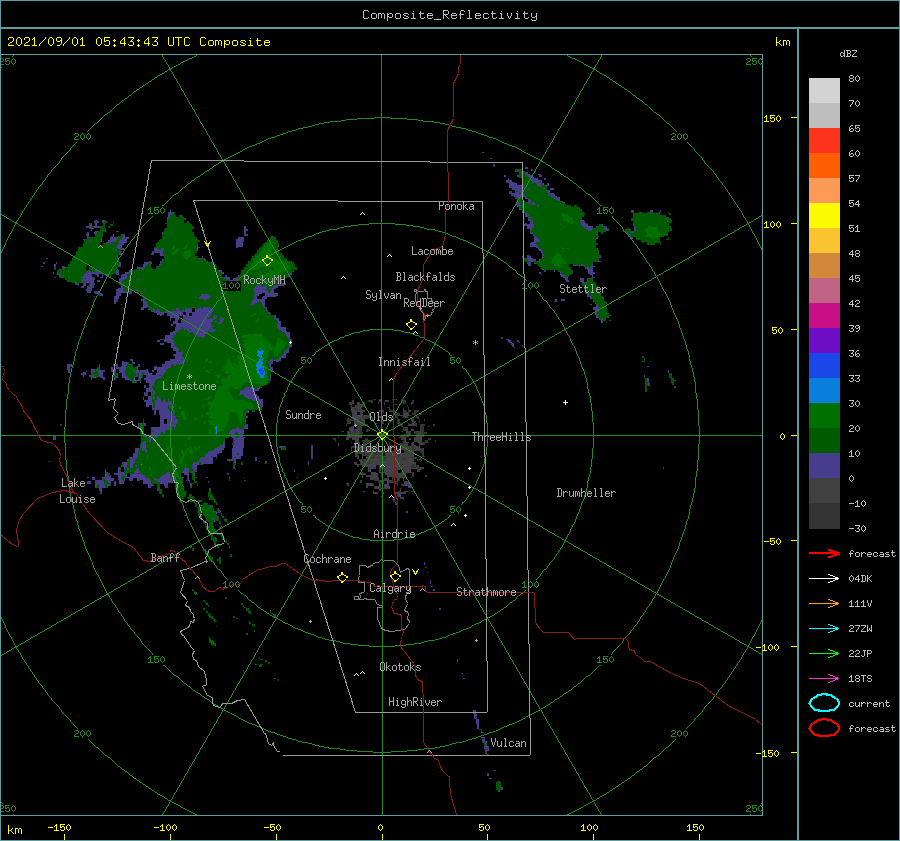Select the bright green 30-20 dBZ swatch
This screenshot has height=841, width=900.
(824, 416)
